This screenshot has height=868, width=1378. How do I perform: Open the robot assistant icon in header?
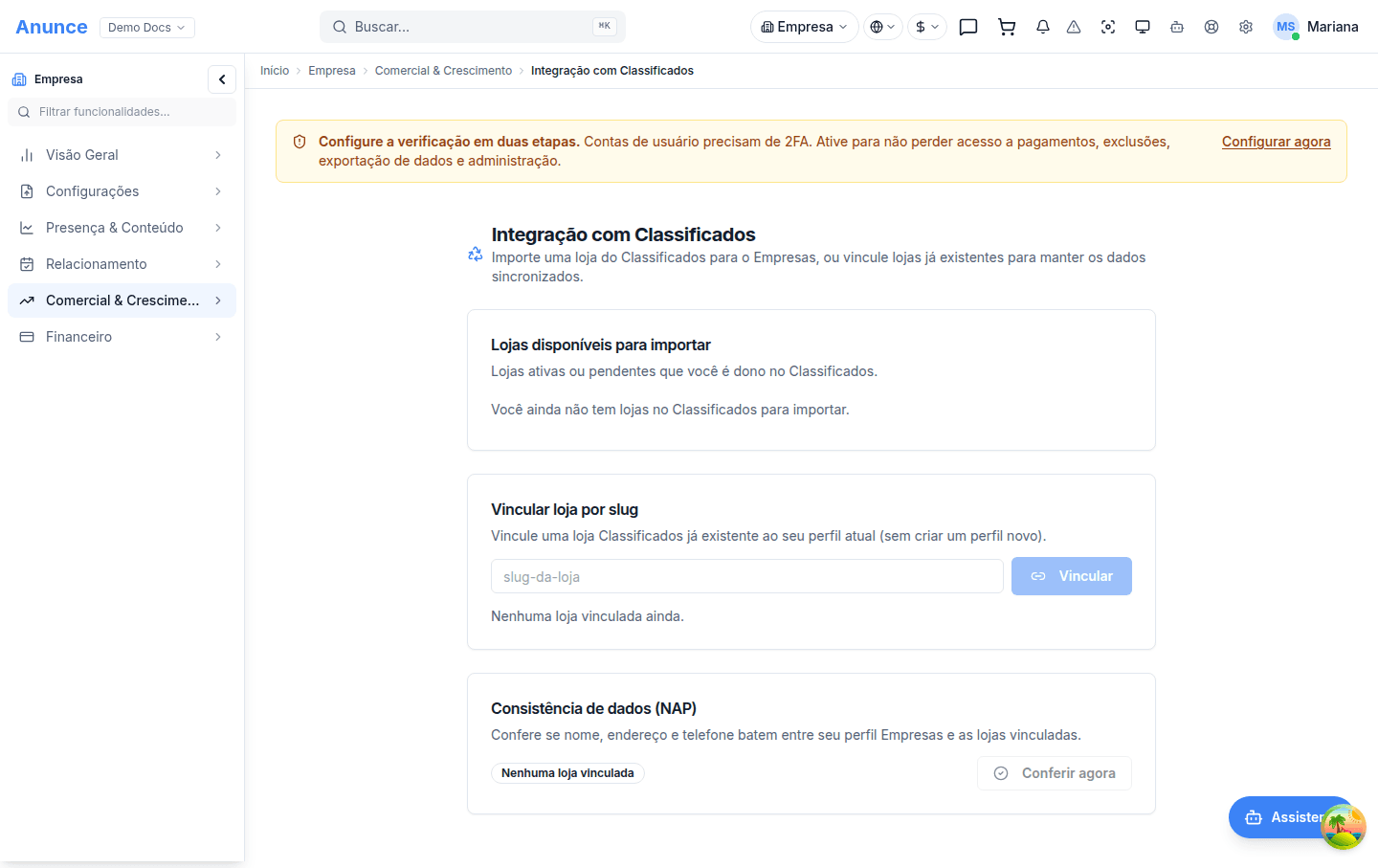[1177, 27]
